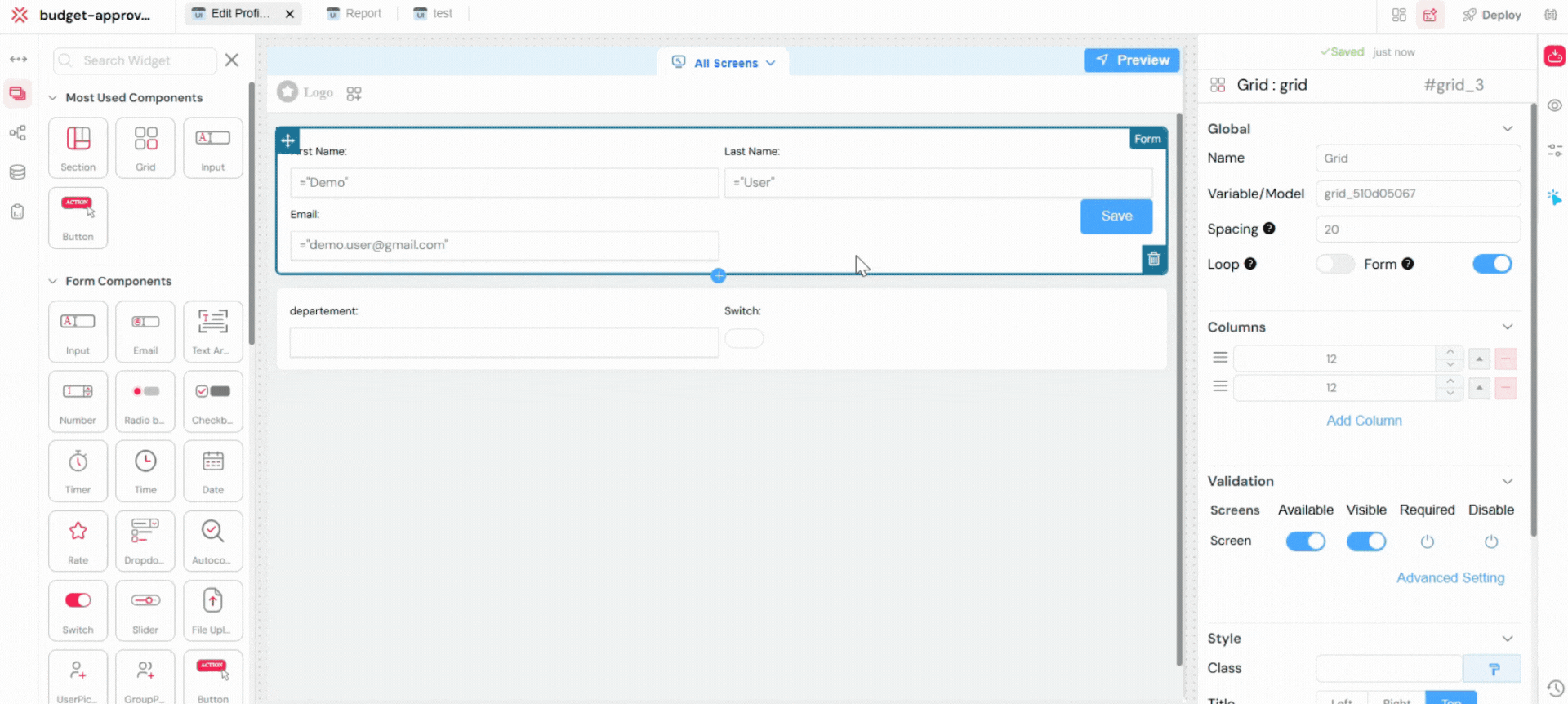Image resolution: width=1568 pixels, height=704 pixels.
Task: Close the widget search panel
Action: pyautogui.click(x=232, y=60)
